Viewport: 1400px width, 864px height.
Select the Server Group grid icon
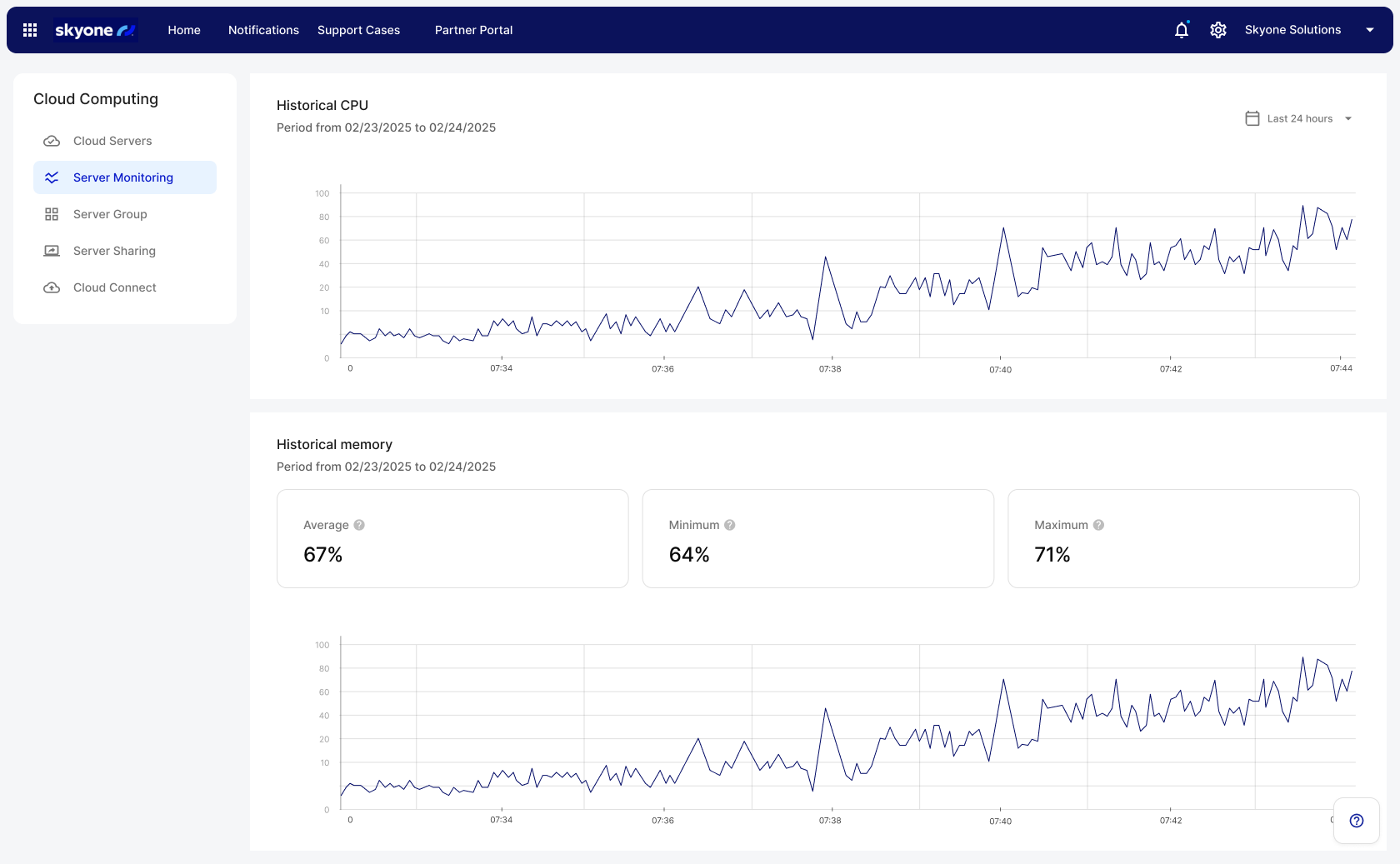tap(52, 214)
